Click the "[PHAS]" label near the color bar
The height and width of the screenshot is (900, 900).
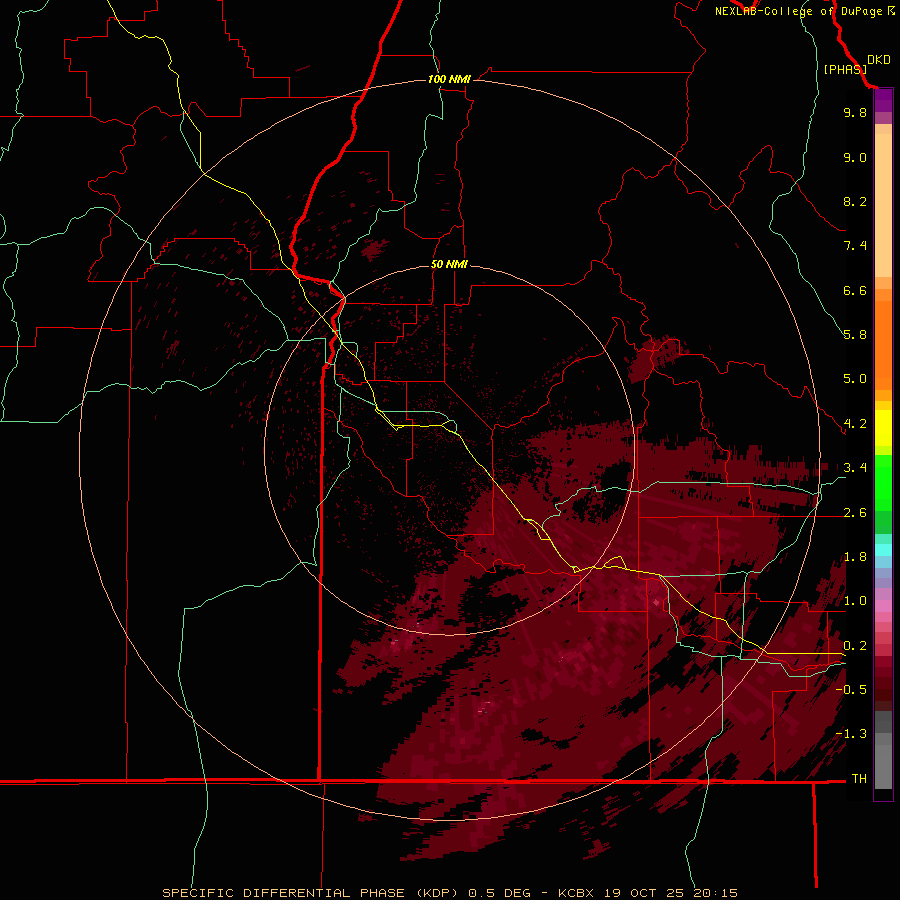click(x=845, y=69)
